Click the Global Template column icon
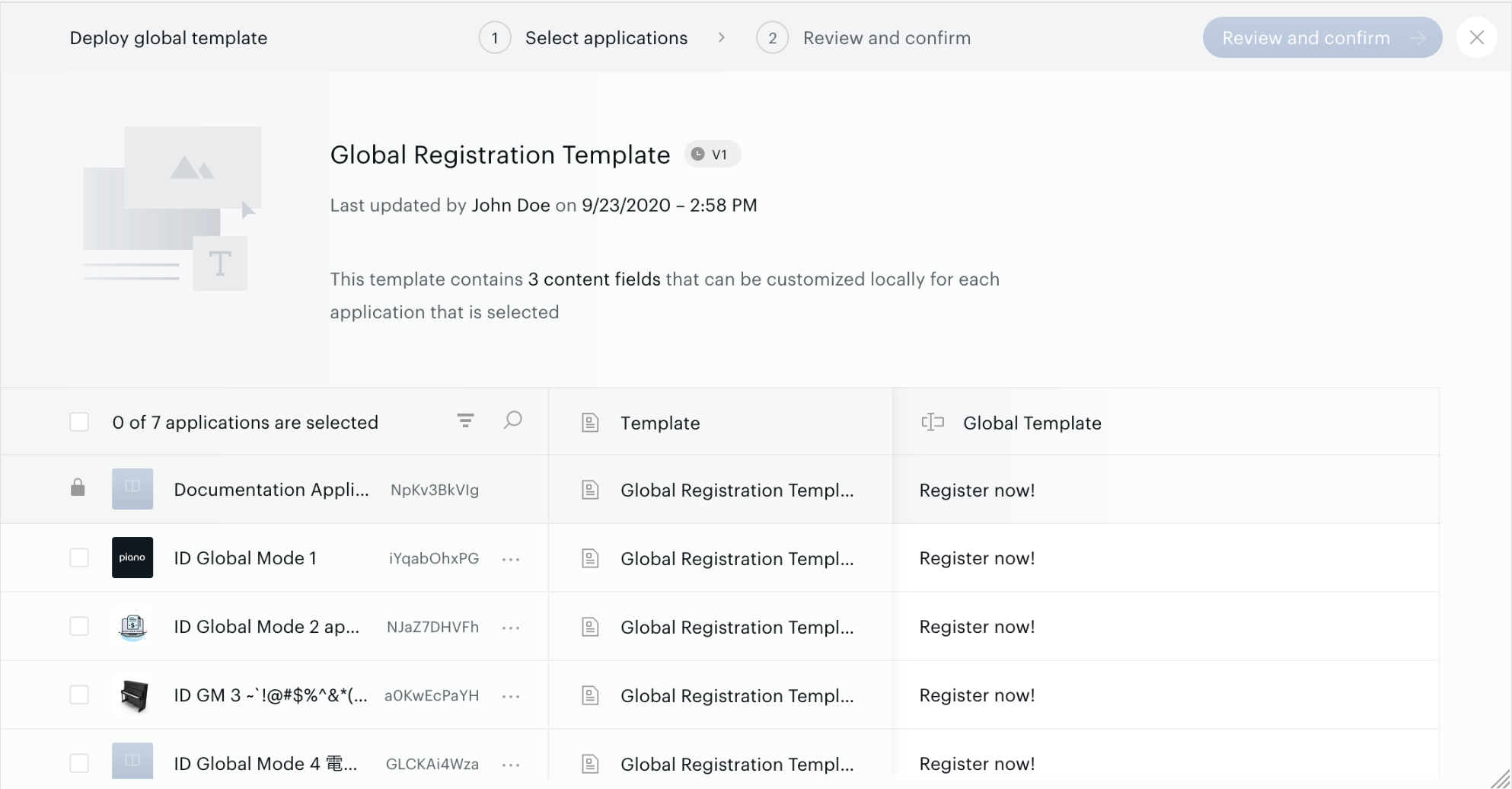1512x789 pixels. (x=933, y=422)
